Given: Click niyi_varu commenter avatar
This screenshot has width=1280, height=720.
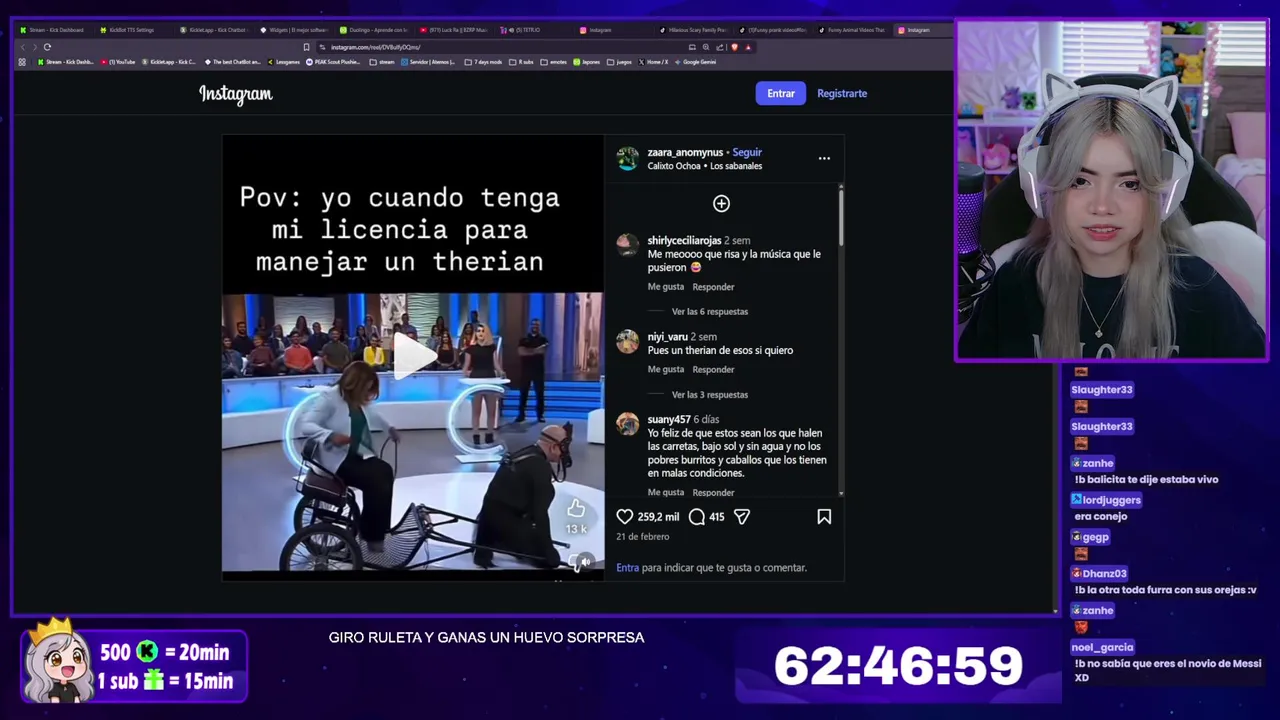Looking at the screenshot, I should click(627, 342).
